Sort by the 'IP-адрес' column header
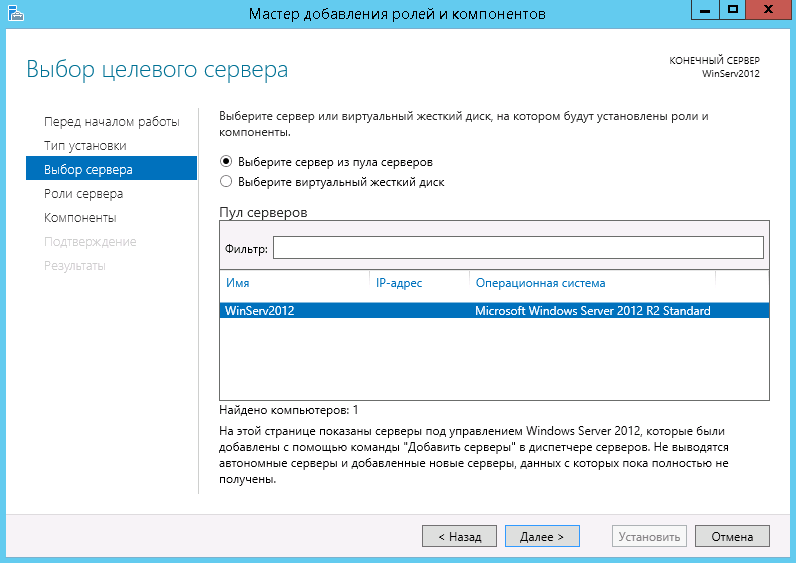The image size is (796, 563). pos(399,283)
